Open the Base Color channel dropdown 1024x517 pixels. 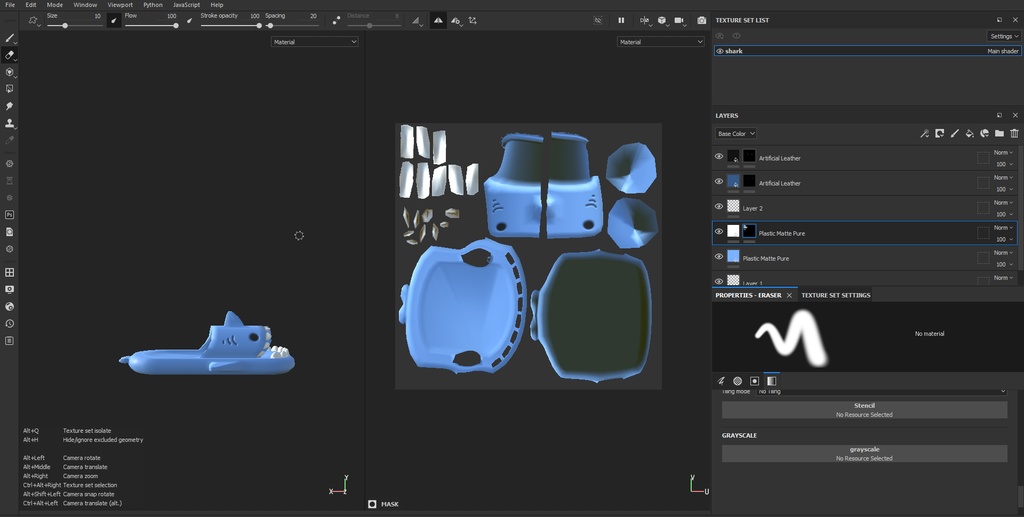coord(736,133)
